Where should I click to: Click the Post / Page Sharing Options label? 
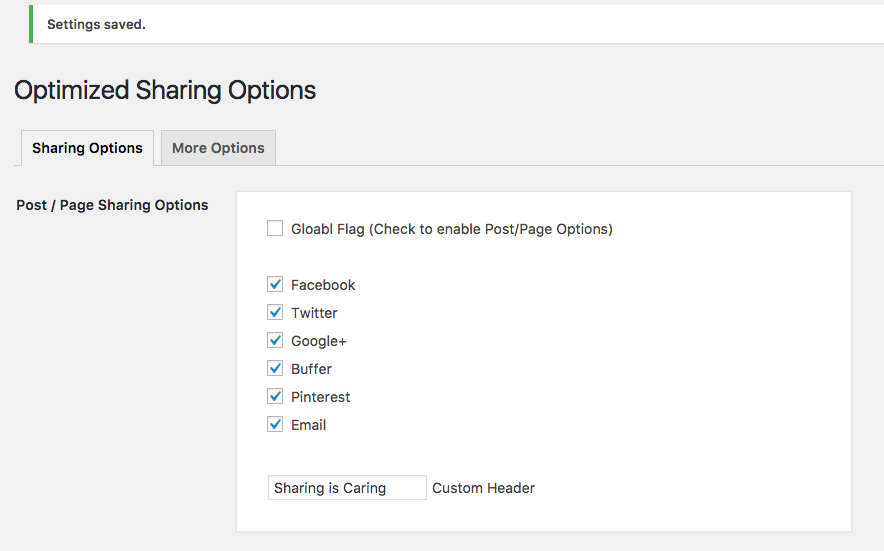[112, 205]
